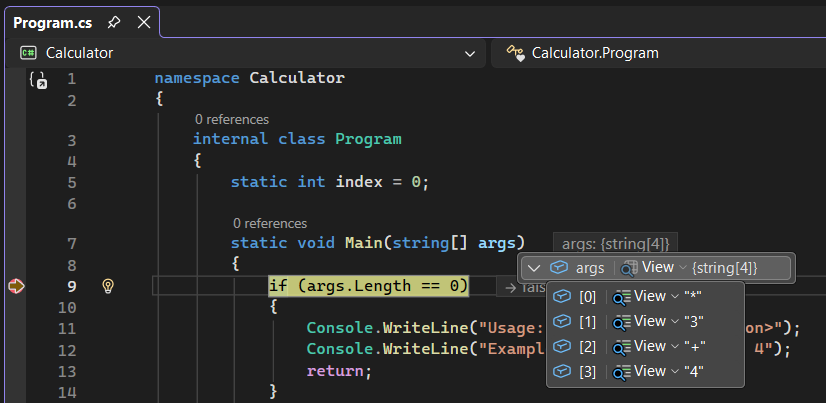This screenshot has height=403, width=826.
Task: Click the lightbulb quick actions icon
Action: (x=110, y=287)
